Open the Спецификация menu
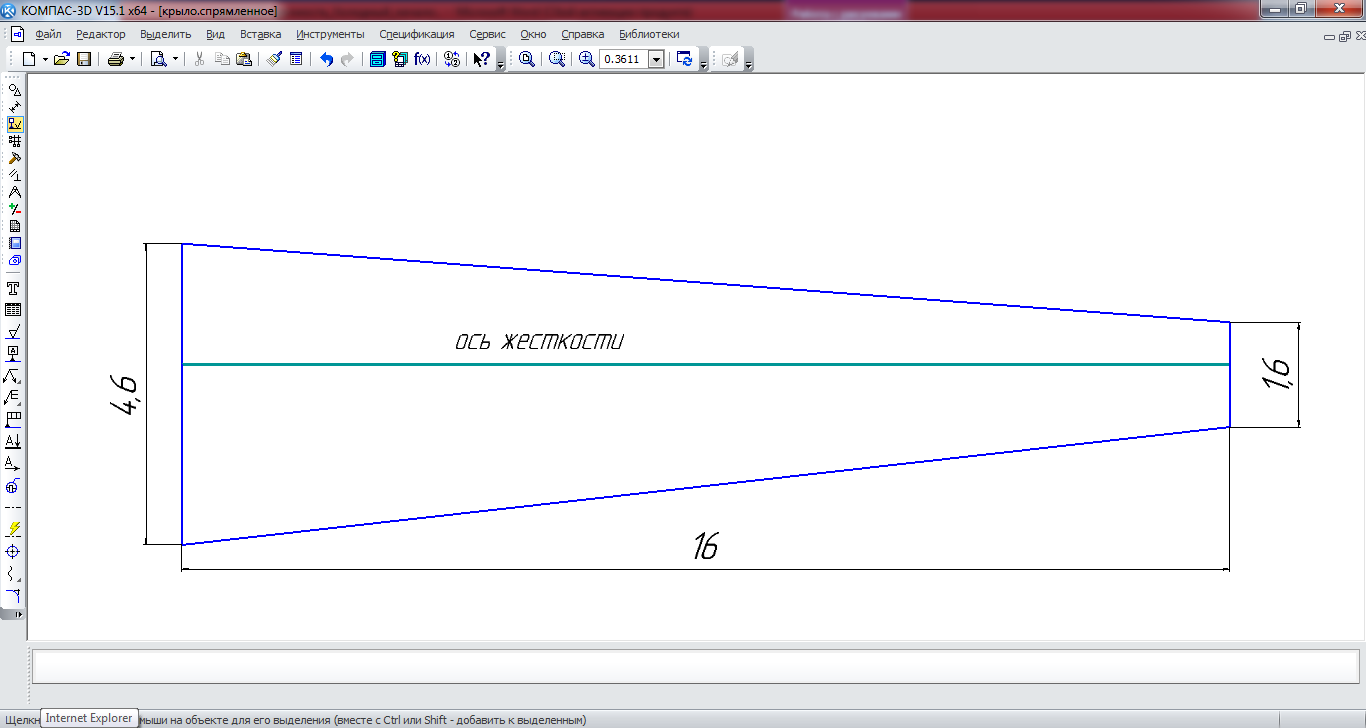The image size is (1366, 728). click(416, 34)
